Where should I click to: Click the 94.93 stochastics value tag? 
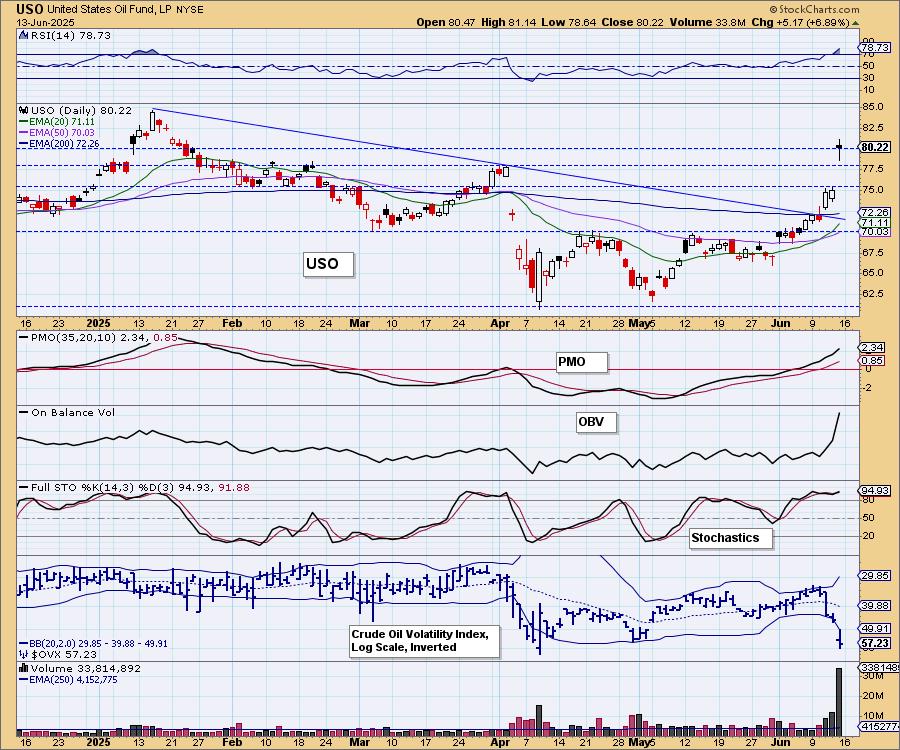[875, 491]
